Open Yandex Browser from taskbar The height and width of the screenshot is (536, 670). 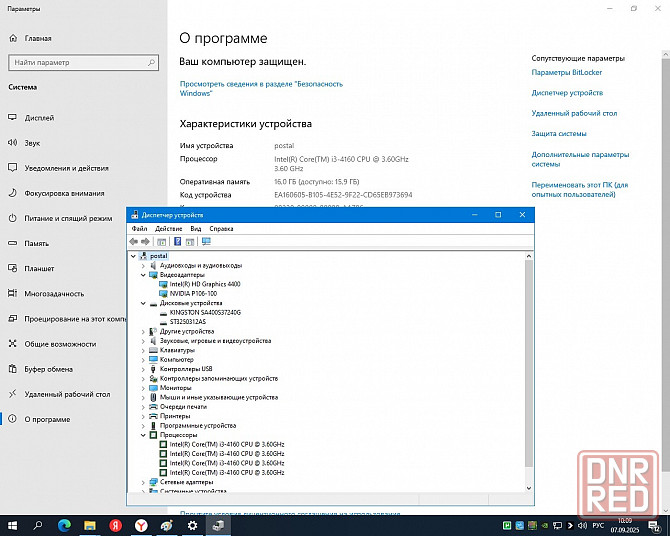(141, 525)
